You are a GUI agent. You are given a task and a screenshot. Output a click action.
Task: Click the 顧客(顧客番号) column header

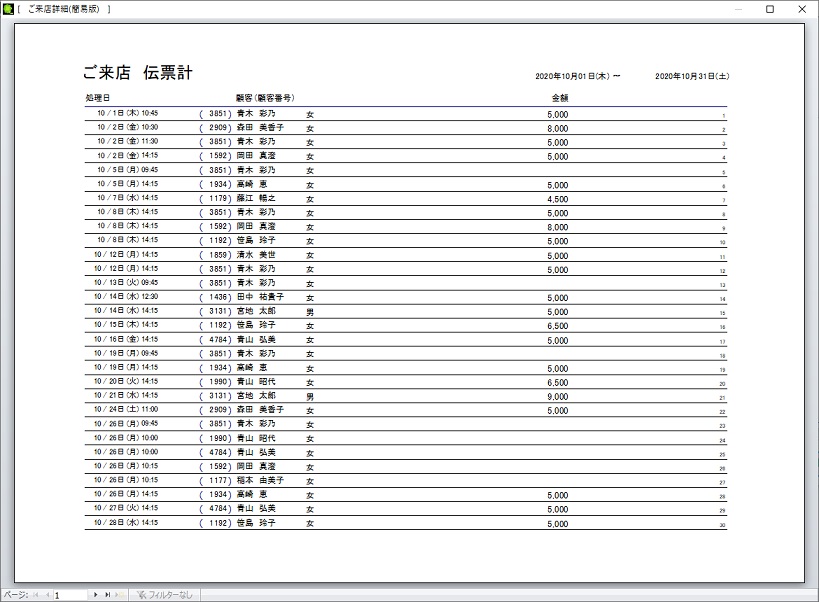click(x=265, y=98)
